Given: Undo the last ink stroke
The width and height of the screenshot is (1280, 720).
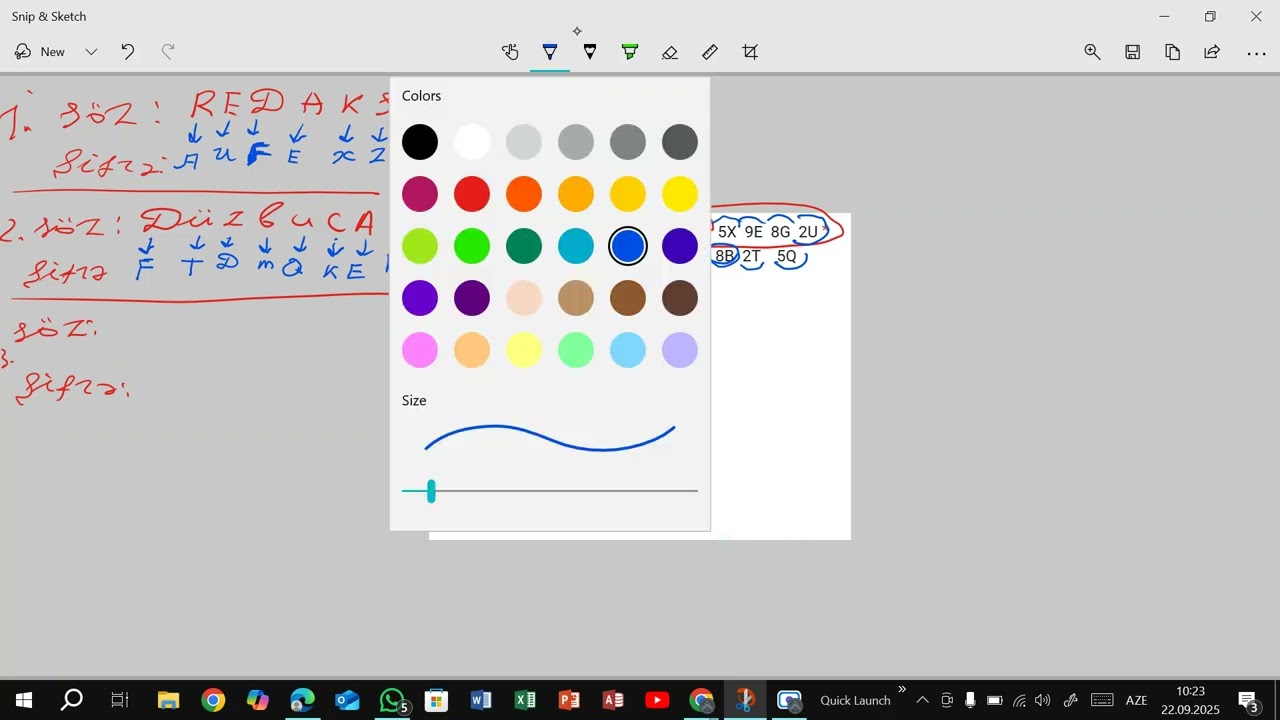Looking at the screenshot, I should (128, 52).
